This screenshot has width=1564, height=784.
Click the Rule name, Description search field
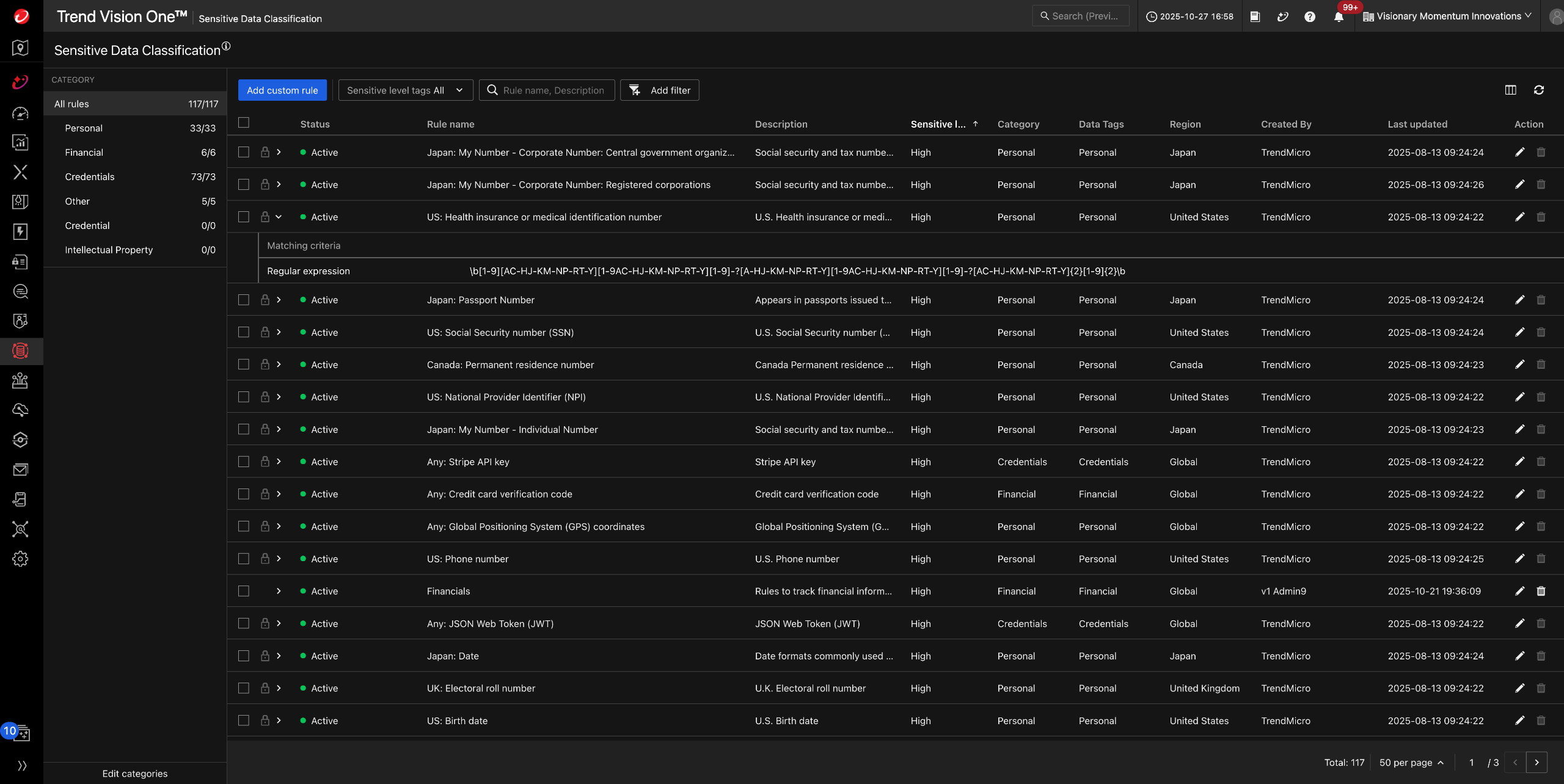pos(553,90)
